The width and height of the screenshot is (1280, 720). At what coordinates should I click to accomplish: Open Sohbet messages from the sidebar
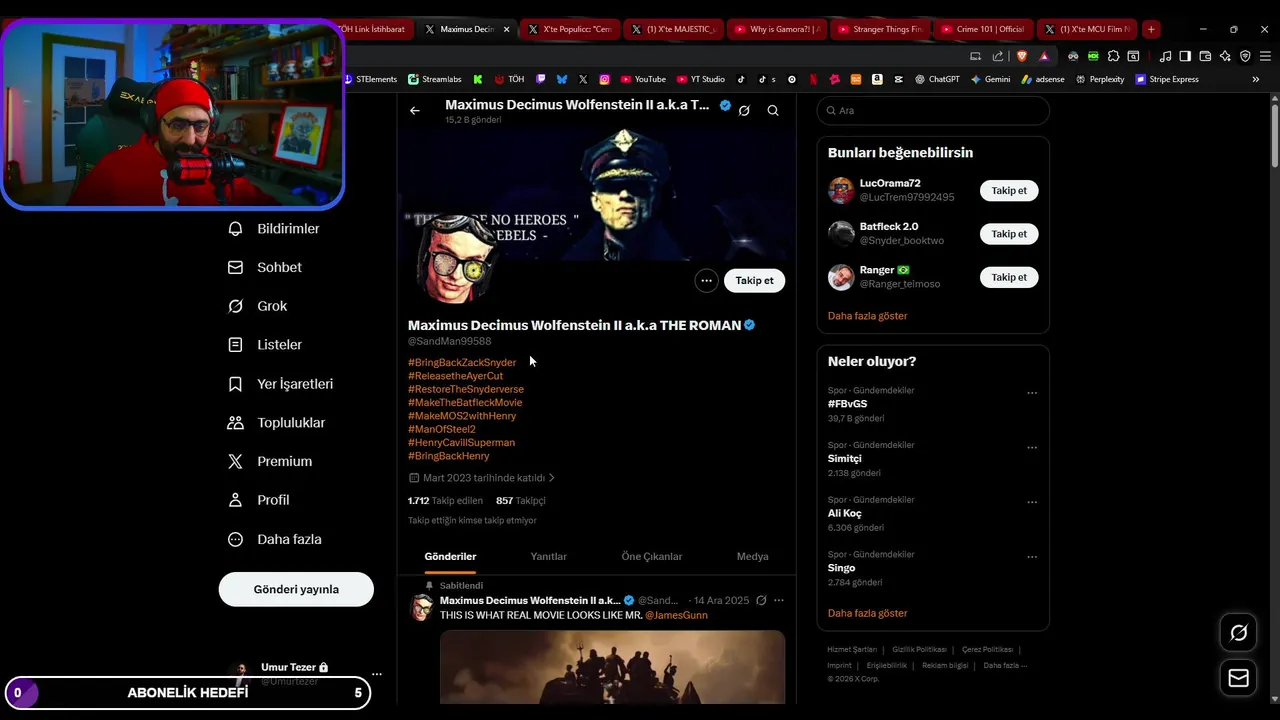265,268
